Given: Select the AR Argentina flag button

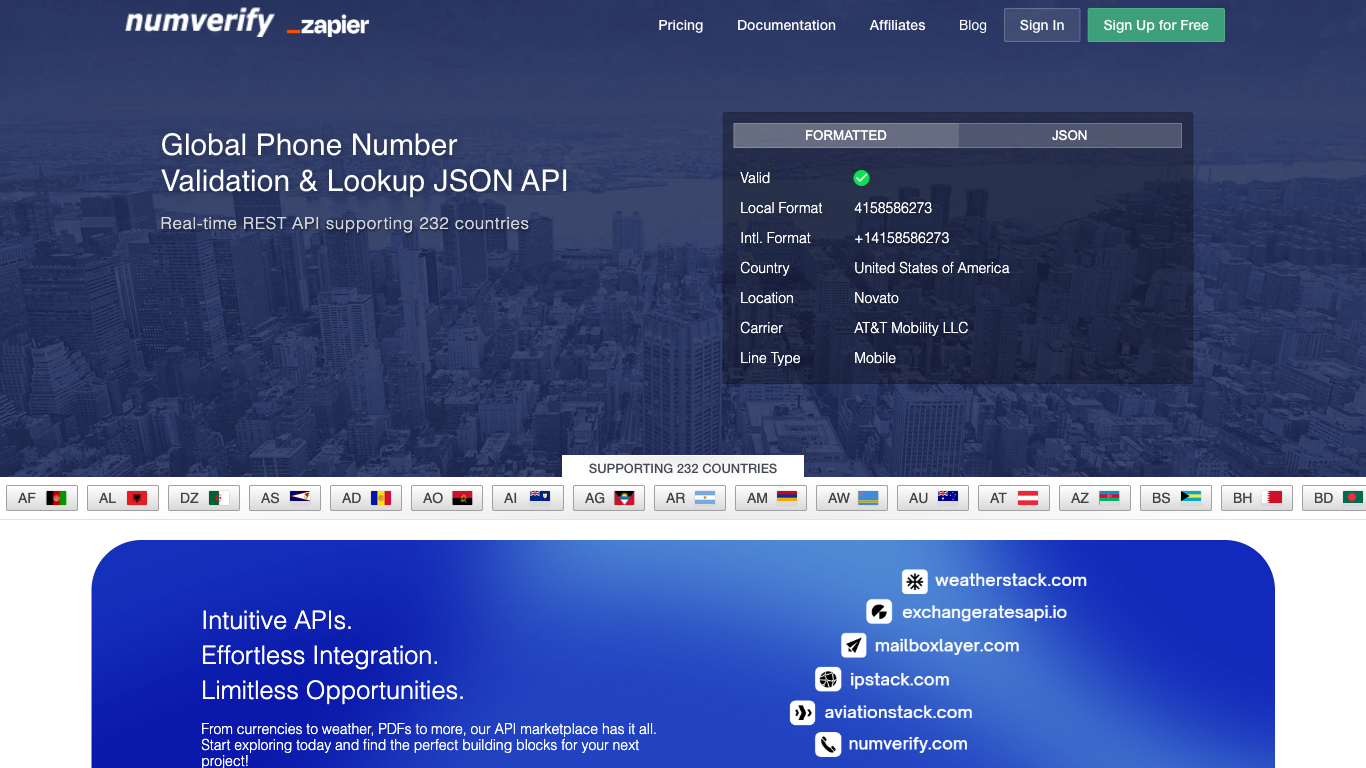Looking at the screenshot, I should (690, 498).
